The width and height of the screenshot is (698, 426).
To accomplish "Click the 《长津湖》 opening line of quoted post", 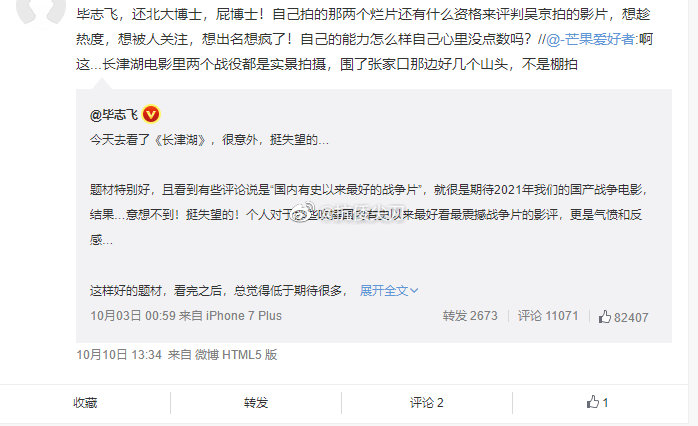I will click(x=209, y=140).
